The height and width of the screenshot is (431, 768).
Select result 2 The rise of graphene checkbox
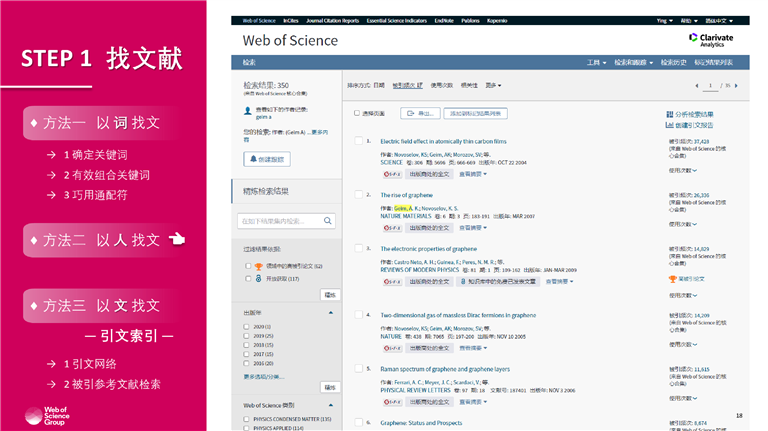(359, 194)
